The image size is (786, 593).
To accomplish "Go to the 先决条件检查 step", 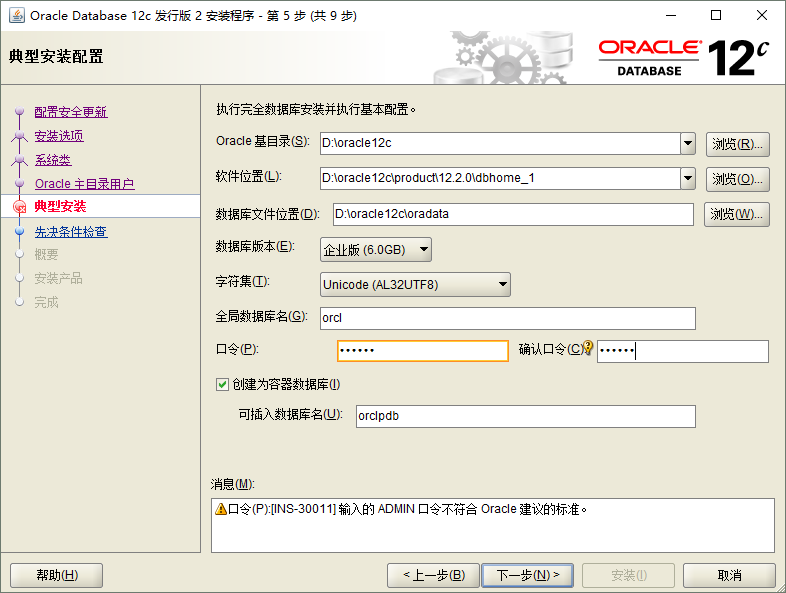I will [x=71, y=232].
